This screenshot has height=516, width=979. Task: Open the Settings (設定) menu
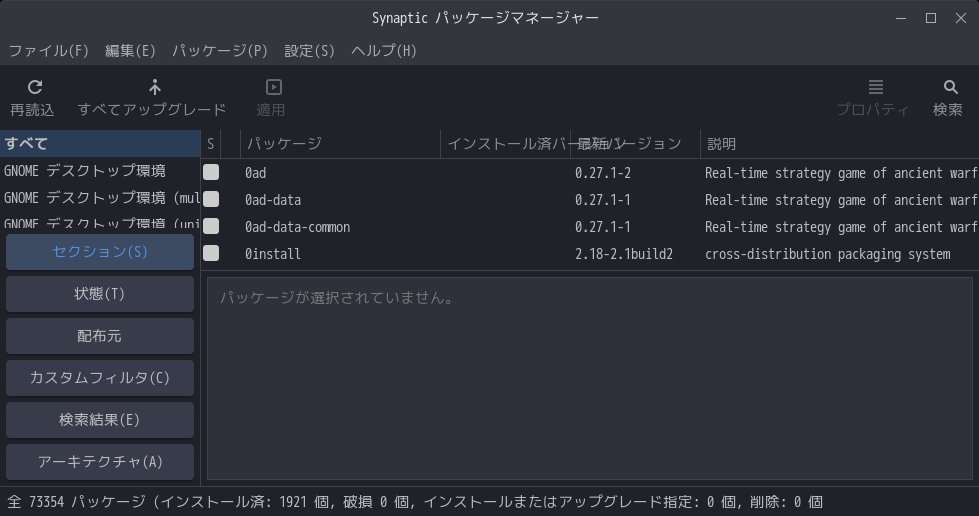coord(309,50)
